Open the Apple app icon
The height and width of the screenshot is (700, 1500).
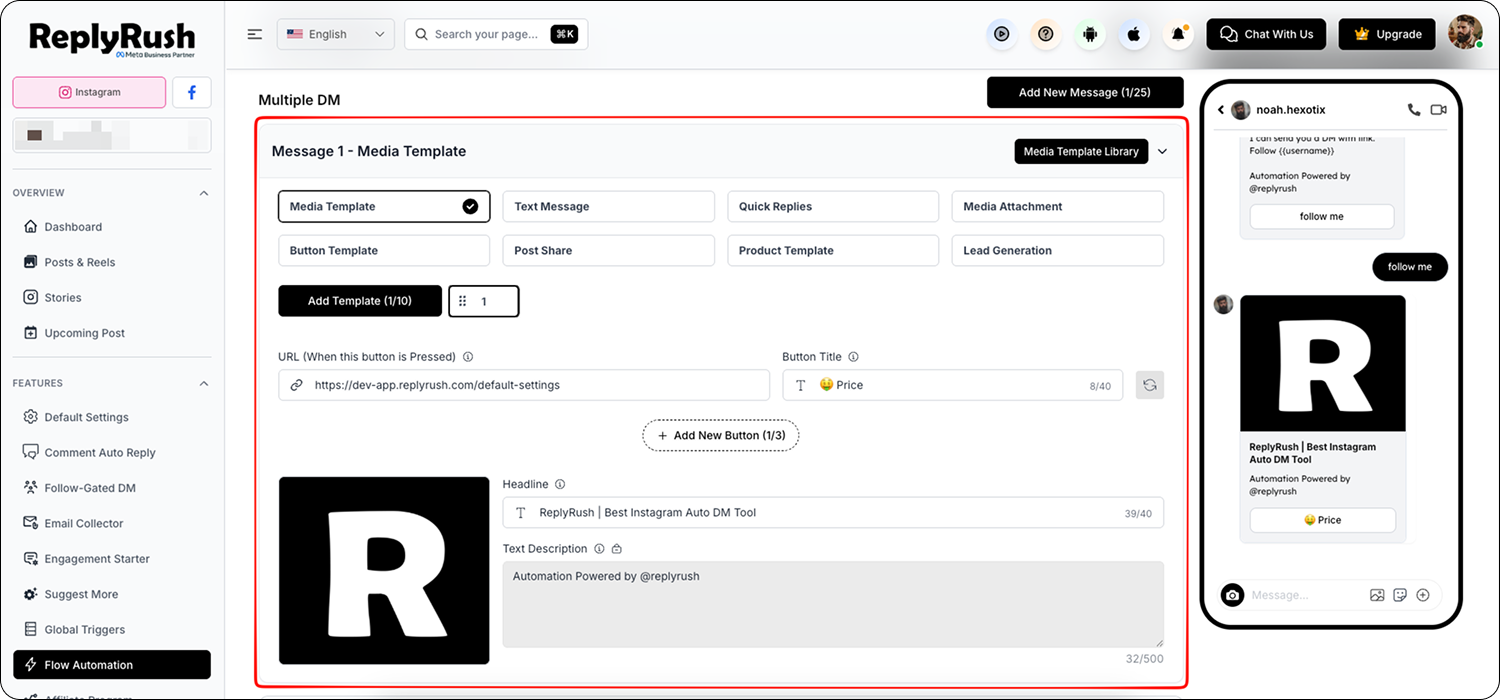(x=1134, y=34)
